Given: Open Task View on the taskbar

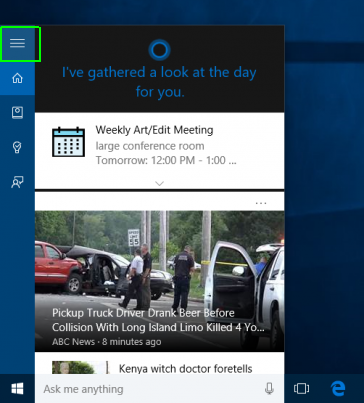Looking at the screenshot, I should pos(301,389).
